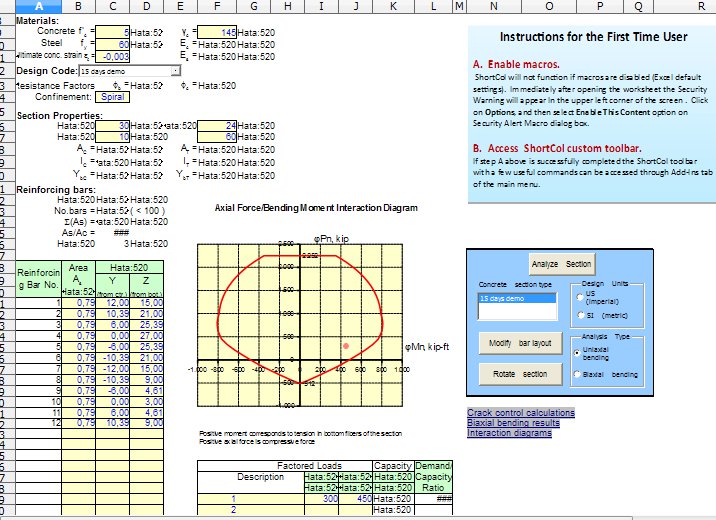This screenshot has height=520, width=716.
Task: Select Biaxial bending analysis type
Action: pyautogui.click(x=577, y=374)
